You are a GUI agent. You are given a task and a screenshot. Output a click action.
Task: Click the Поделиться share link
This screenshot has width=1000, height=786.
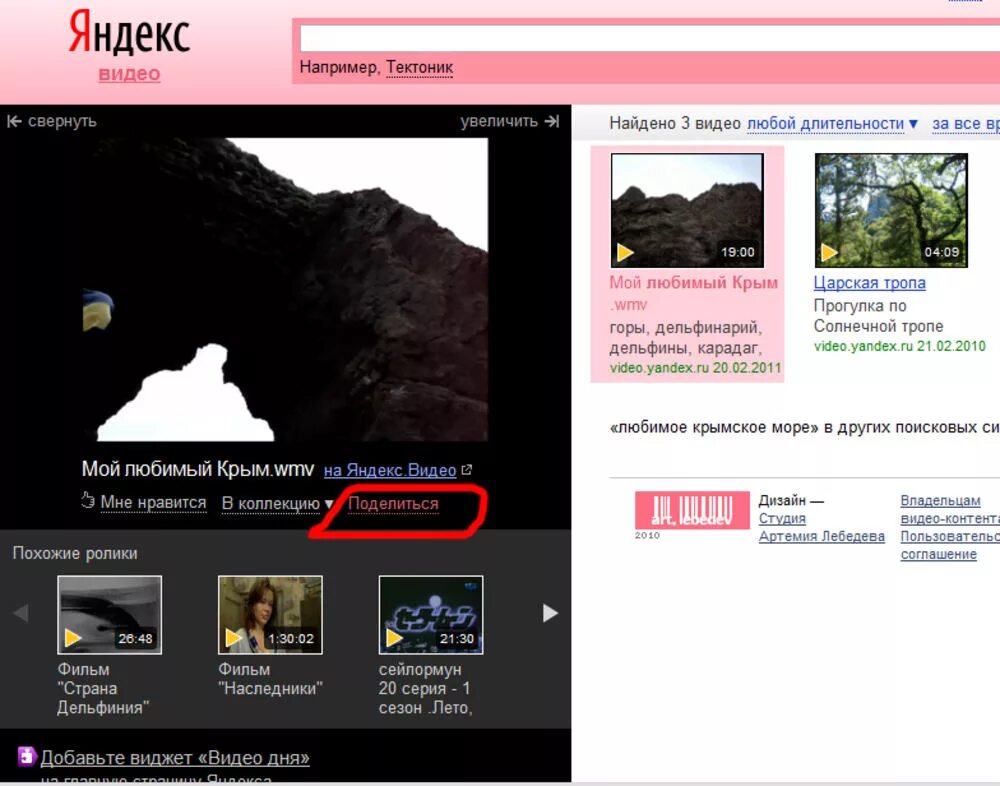click(x=393, y=503)
